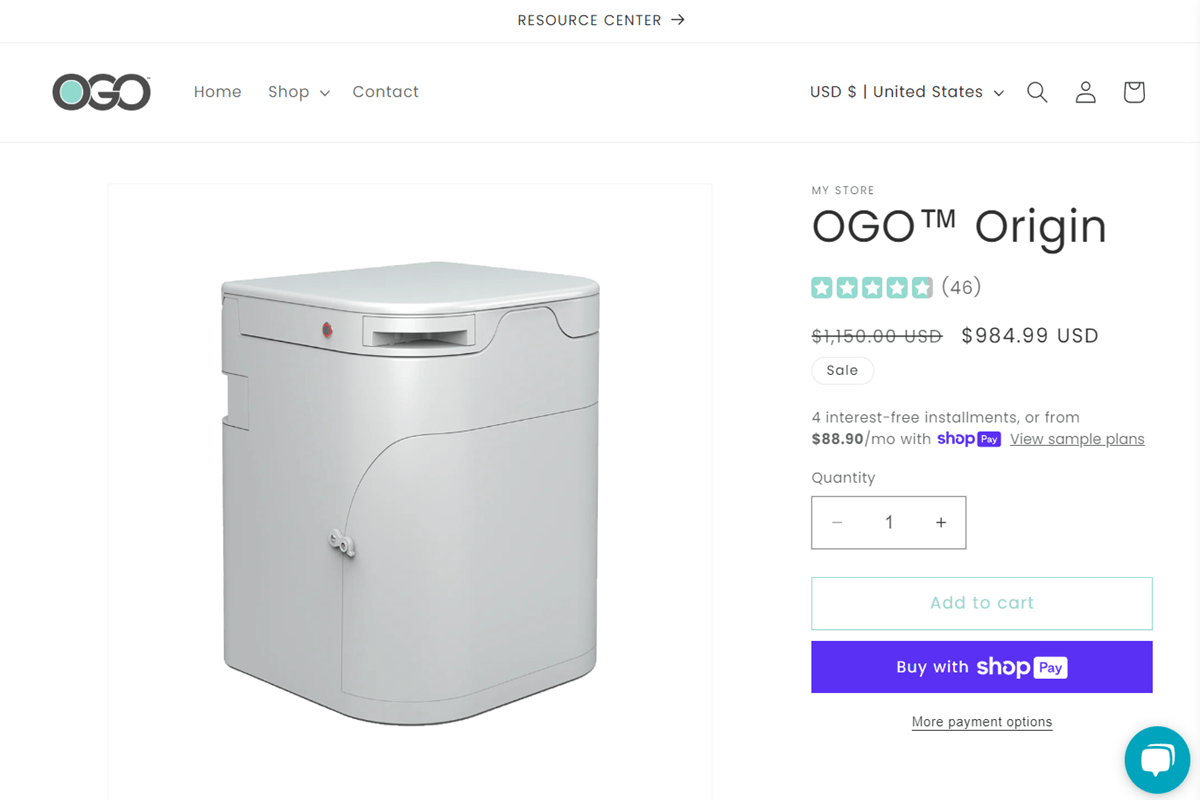Click the quantity input field
Viewport: 1200px width, 800px height.
888,522
